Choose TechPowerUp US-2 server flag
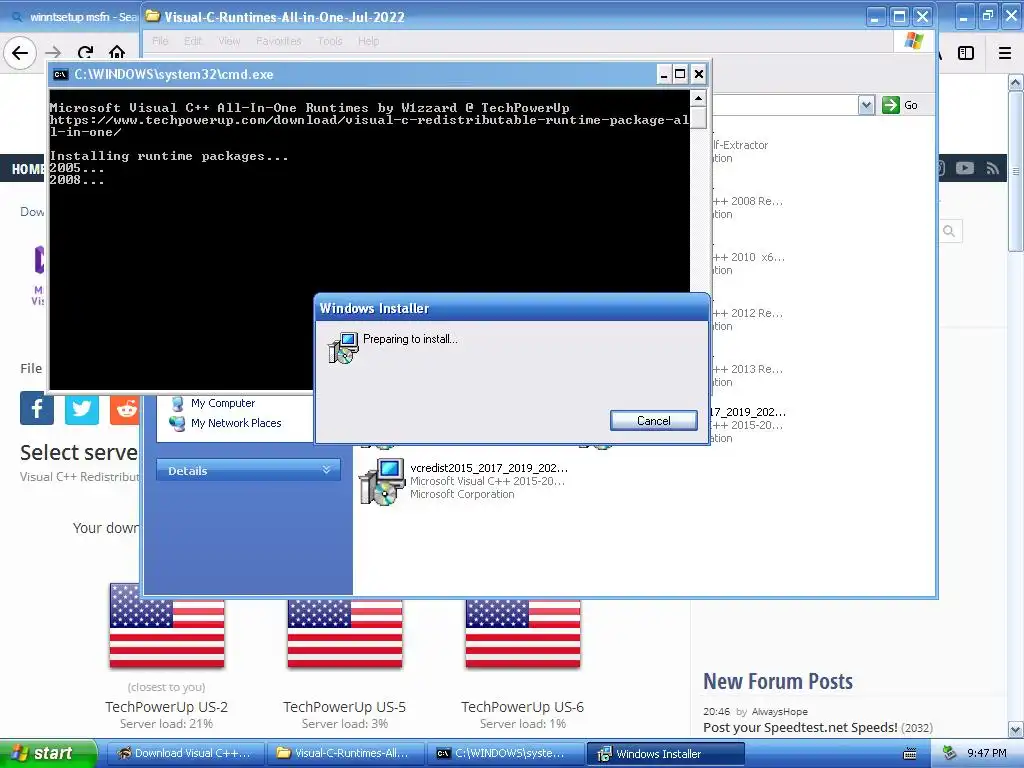This screenshot has width=1024, height=768. [x=167, y=626]
